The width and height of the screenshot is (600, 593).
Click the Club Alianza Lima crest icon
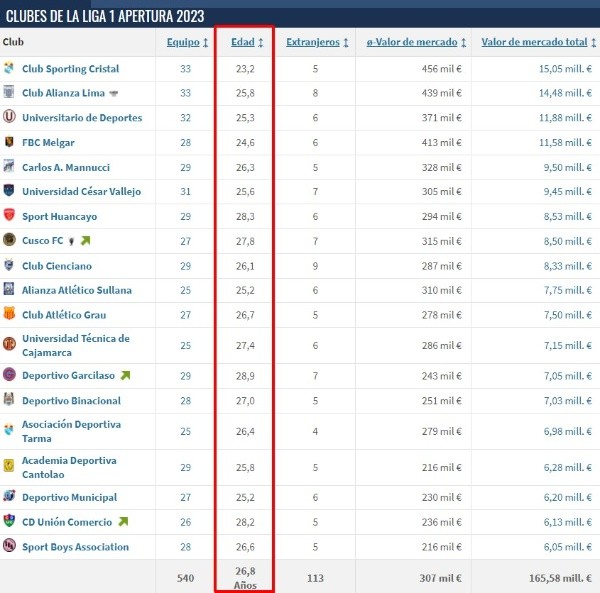pos(9,93)
